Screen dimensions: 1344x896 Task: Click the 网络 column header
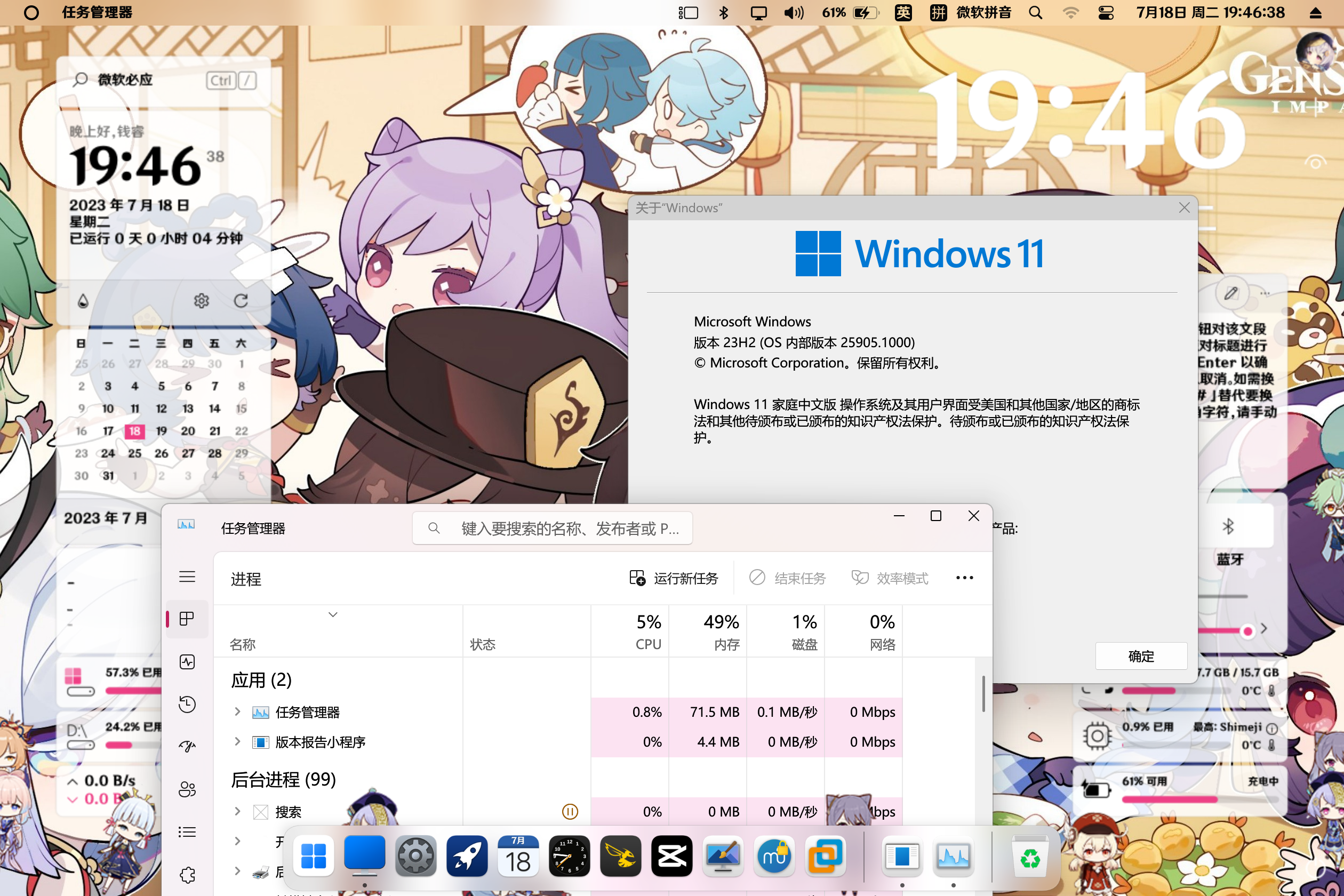pyautogui.click(x=863, y=631)
